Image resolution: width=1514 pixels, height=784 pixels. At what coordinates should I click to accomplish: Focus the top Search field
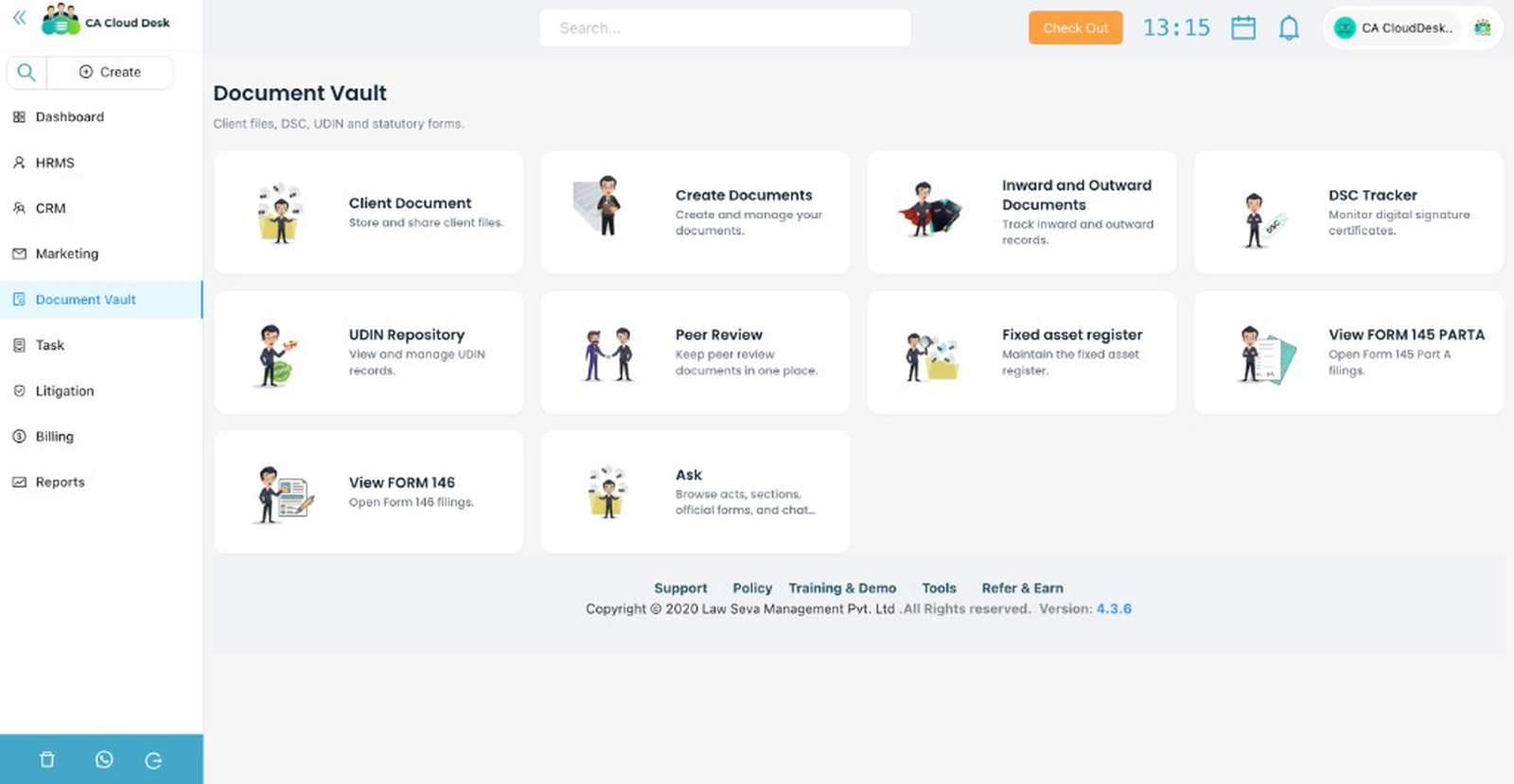tap(725, 28)
